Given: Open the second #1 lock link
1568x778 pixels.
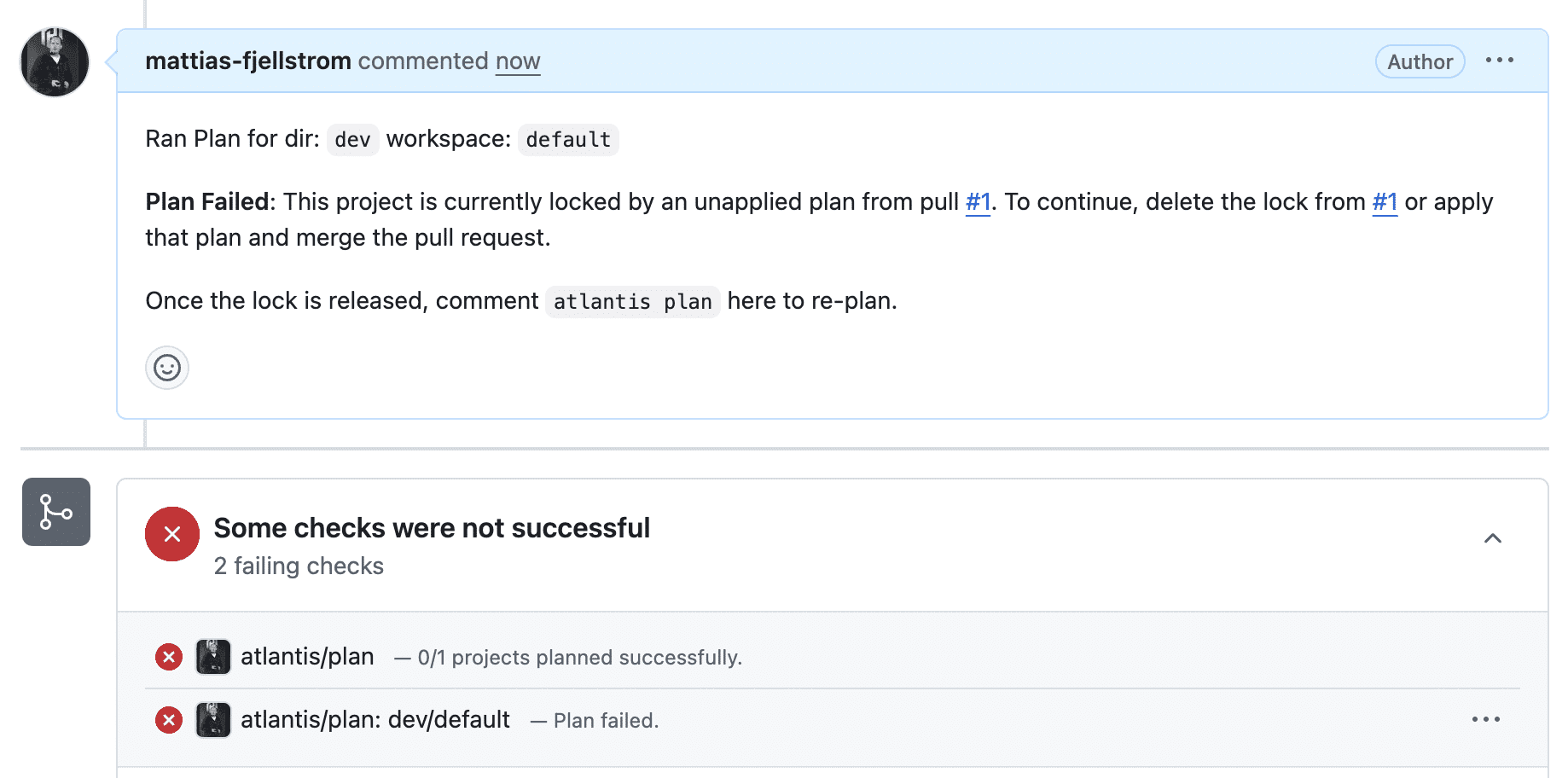Looking at the screenshot, I should pos(1385,202).
